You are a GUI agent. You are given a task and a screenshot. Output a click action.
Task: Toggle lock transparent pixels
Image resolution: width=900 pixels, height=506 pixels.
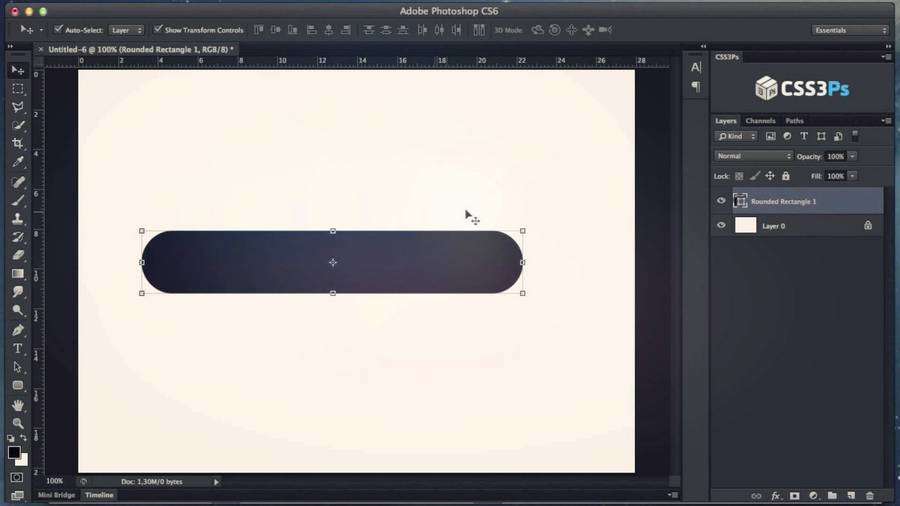click(x=739, y=176)
